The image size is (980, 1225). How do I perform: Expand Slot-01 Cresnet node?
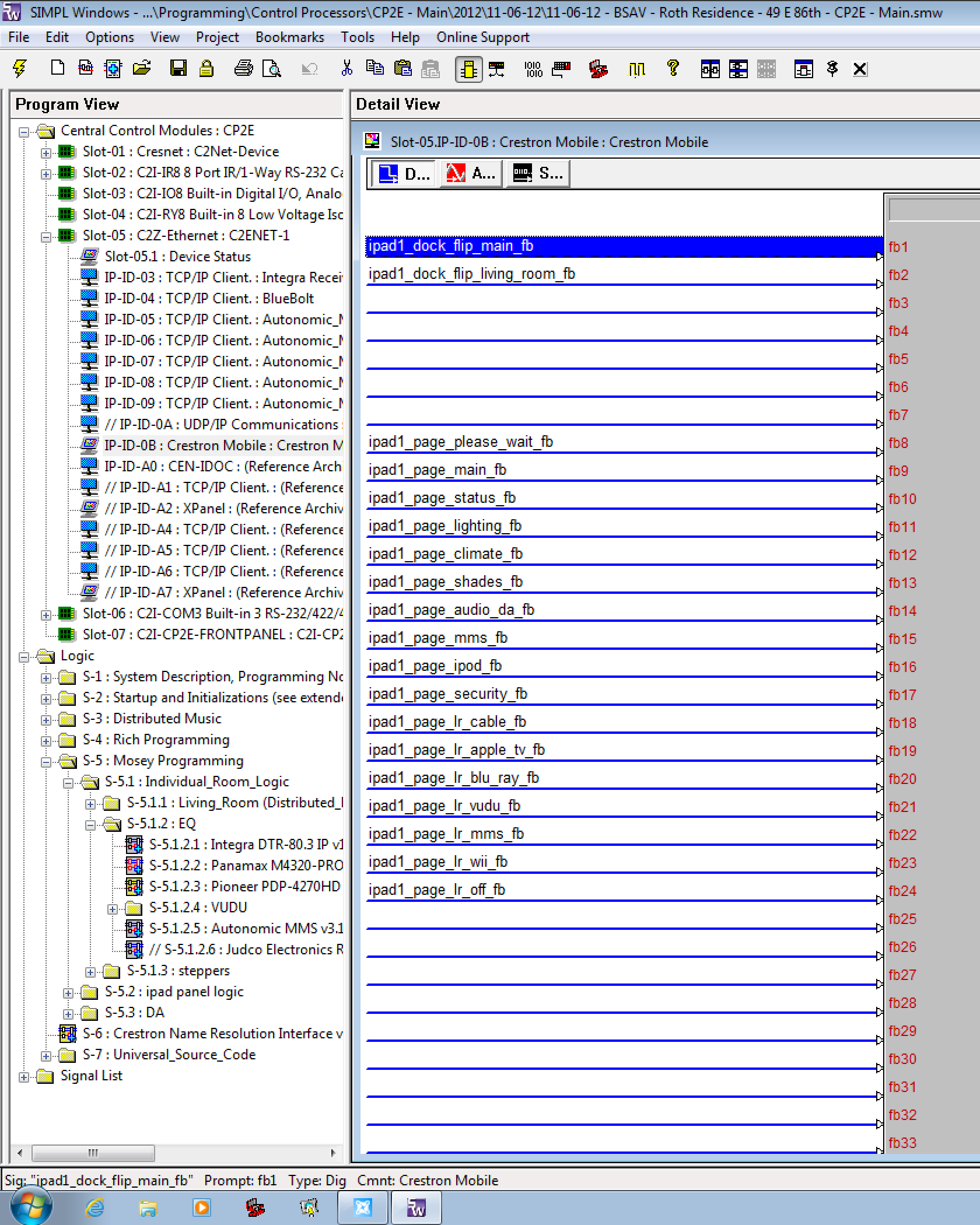click(46, 153)
